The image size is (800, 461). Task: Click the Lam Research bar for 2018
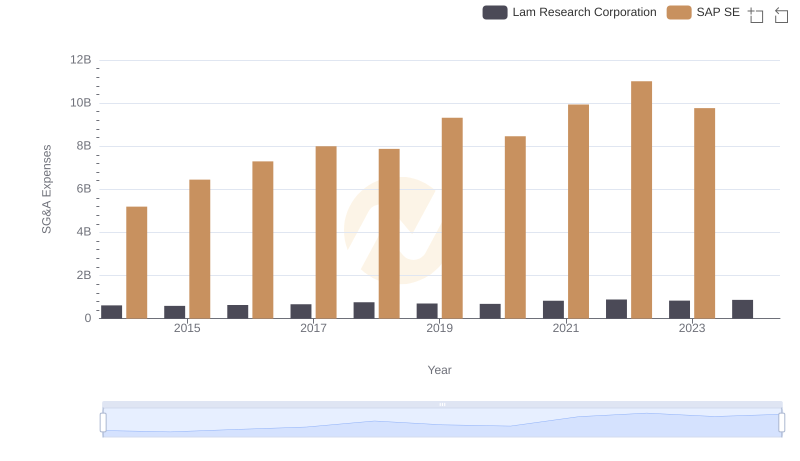tap(364, 311)
